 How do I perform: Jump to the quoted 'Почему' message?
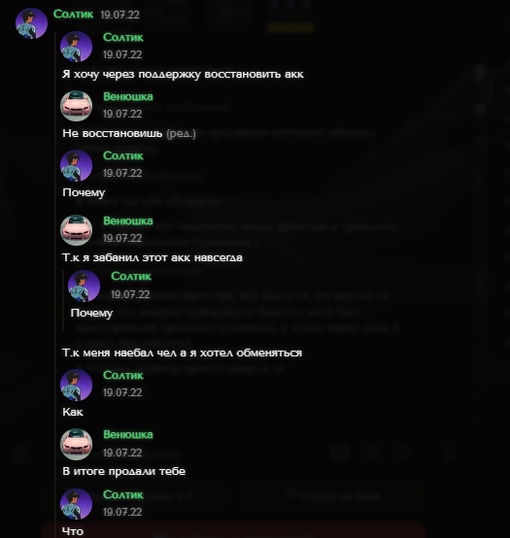(x=92, y=313)
